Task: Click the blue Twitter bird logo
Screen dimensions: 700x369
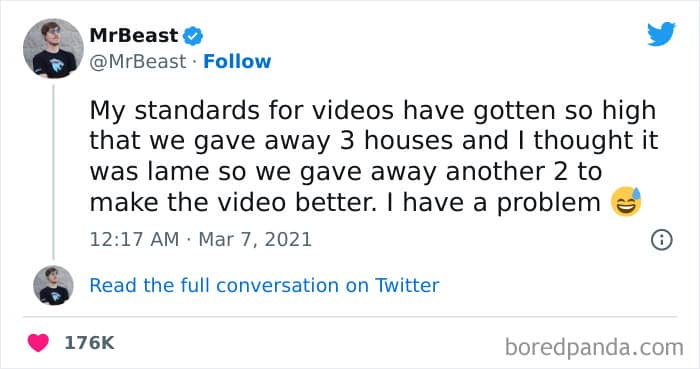Action: pos(661,33)
